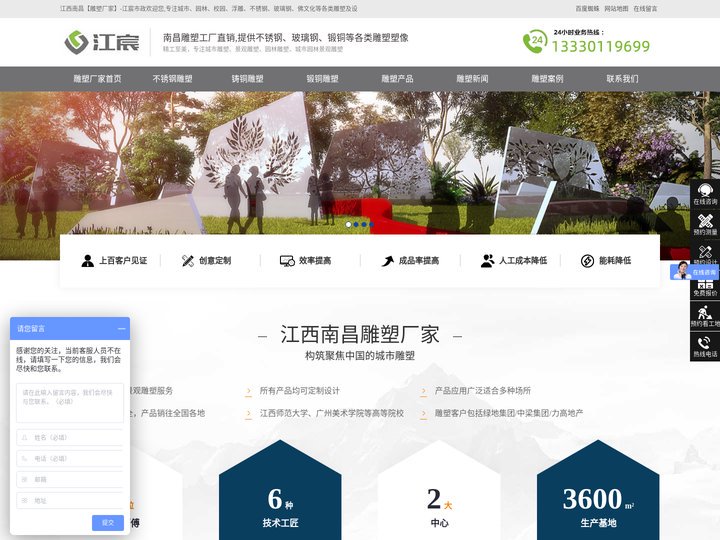Click the blue floating 在线咨询 avatar button

click(x=694, y=272)
